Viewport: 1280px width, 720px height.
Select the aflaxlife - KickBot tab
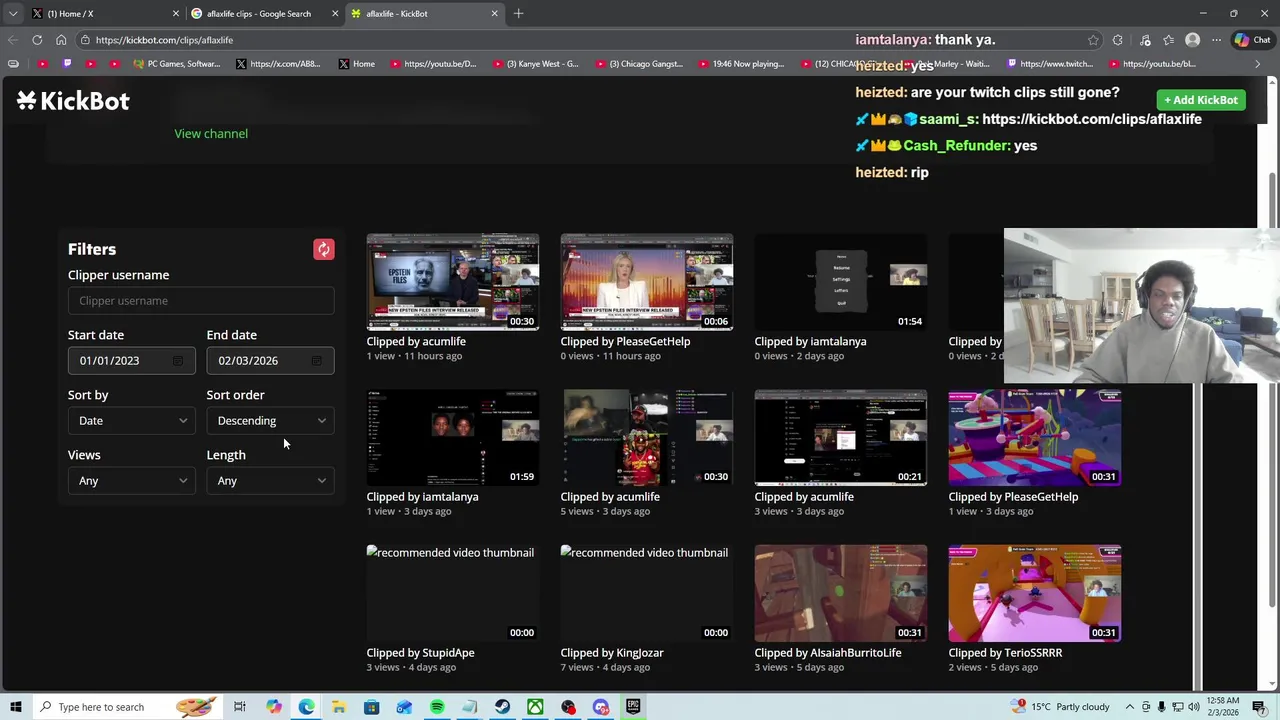tap(425, 14)
